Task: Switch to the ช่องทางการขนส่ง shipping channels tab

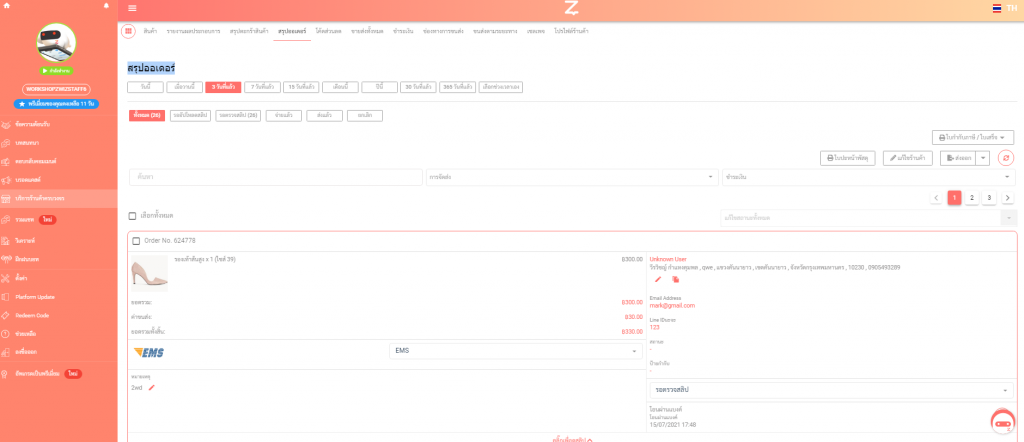Action: (443, 31)
